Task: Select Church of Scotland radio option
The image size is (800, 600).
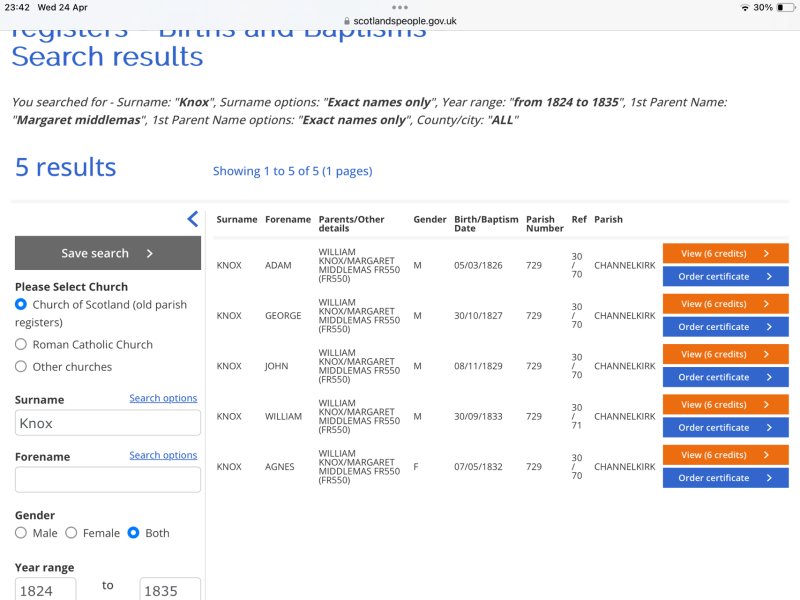Action: [x=21, y=304]
